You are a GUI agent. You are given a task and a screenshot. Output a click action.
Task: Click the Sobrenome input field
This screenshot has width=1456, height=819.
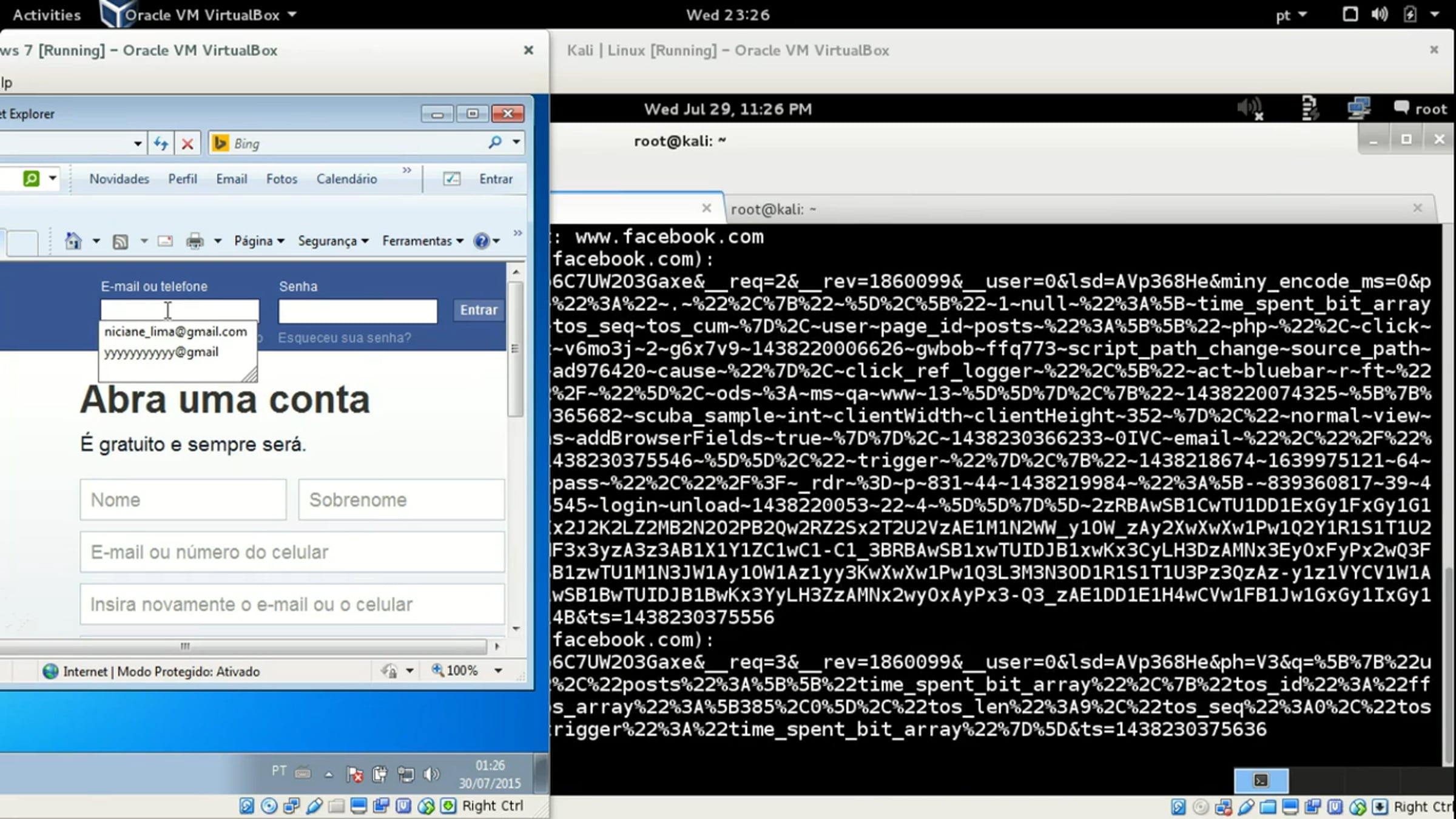(401, 500)
